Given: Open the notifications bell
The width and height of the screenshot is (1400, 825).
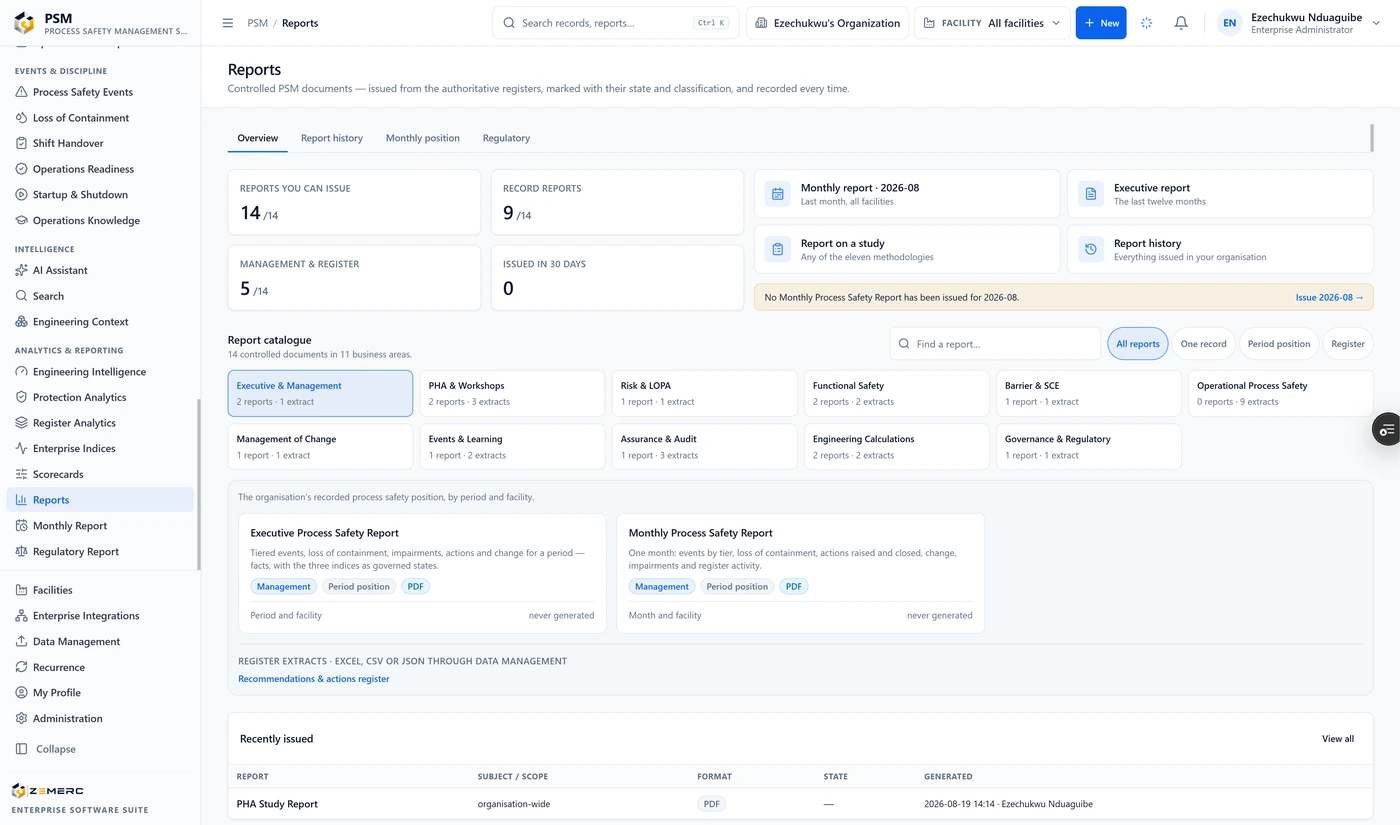Looking at the screenshot, I should click(x=1181, y=23).
